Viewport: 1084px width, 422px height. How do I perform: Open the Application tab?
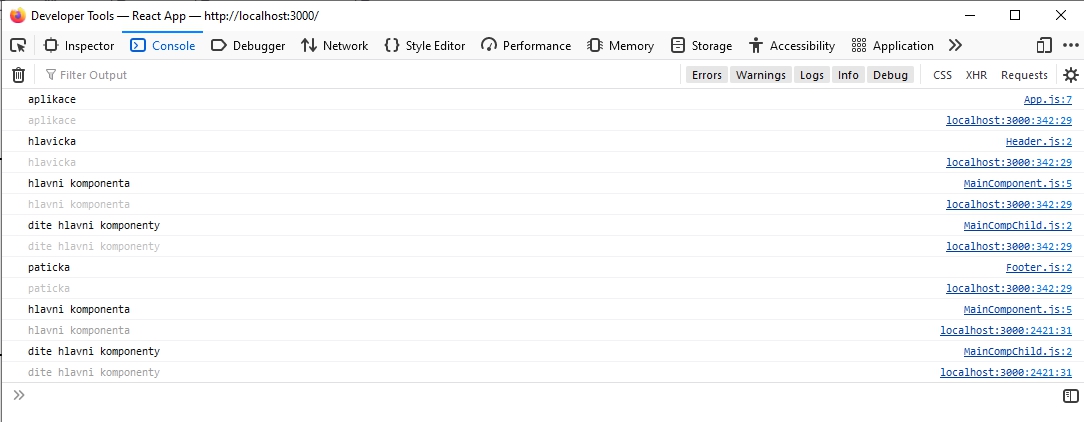pos(893,46)
